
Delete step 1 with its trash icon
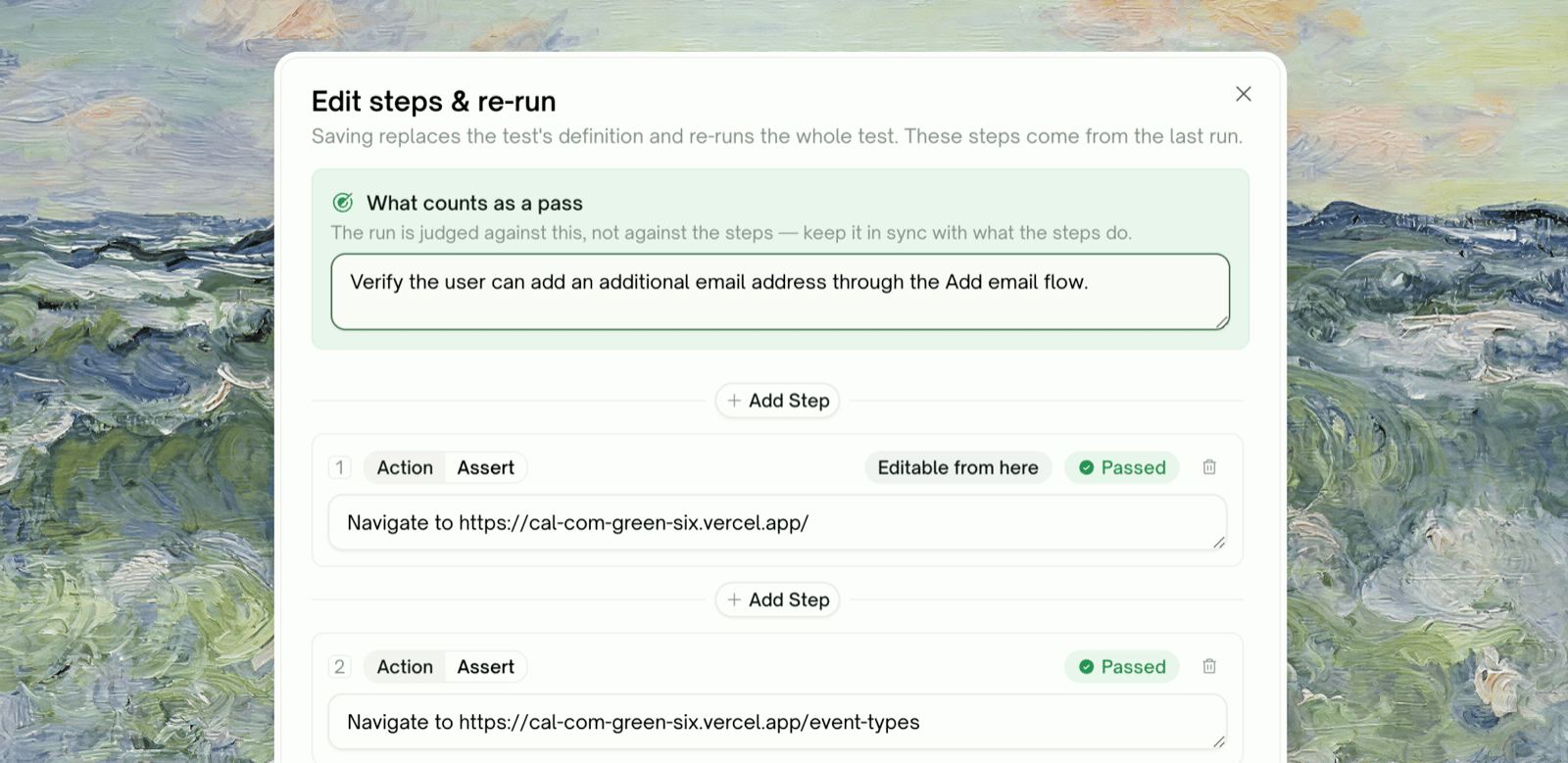pyautogui.click(x=1209, y=467)
